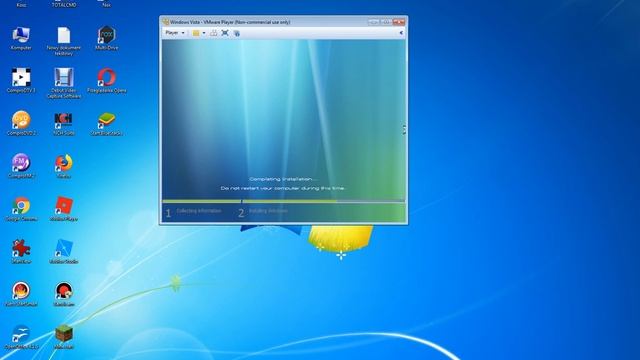Select the flame disc burner shortcut

tap(21, 294)
